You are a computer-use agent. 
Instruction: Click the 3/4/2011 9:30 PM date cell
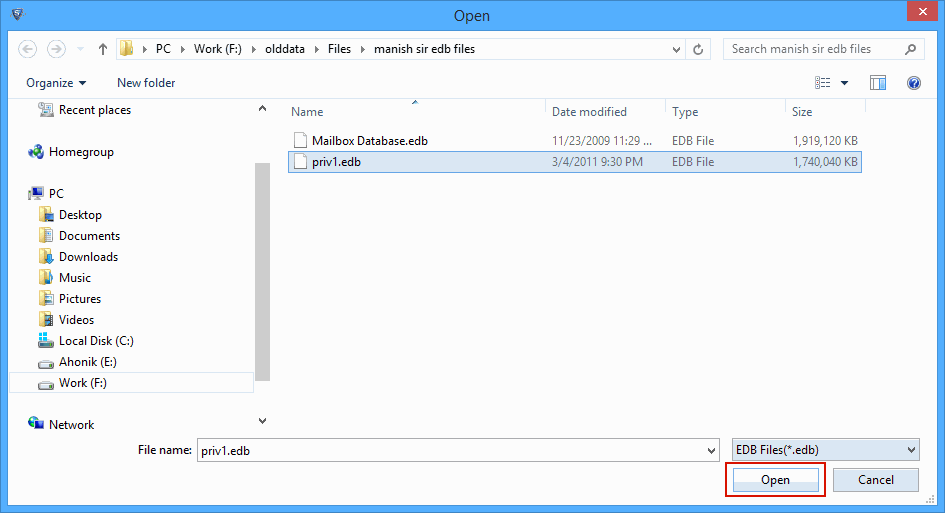(x=597, y=162)
